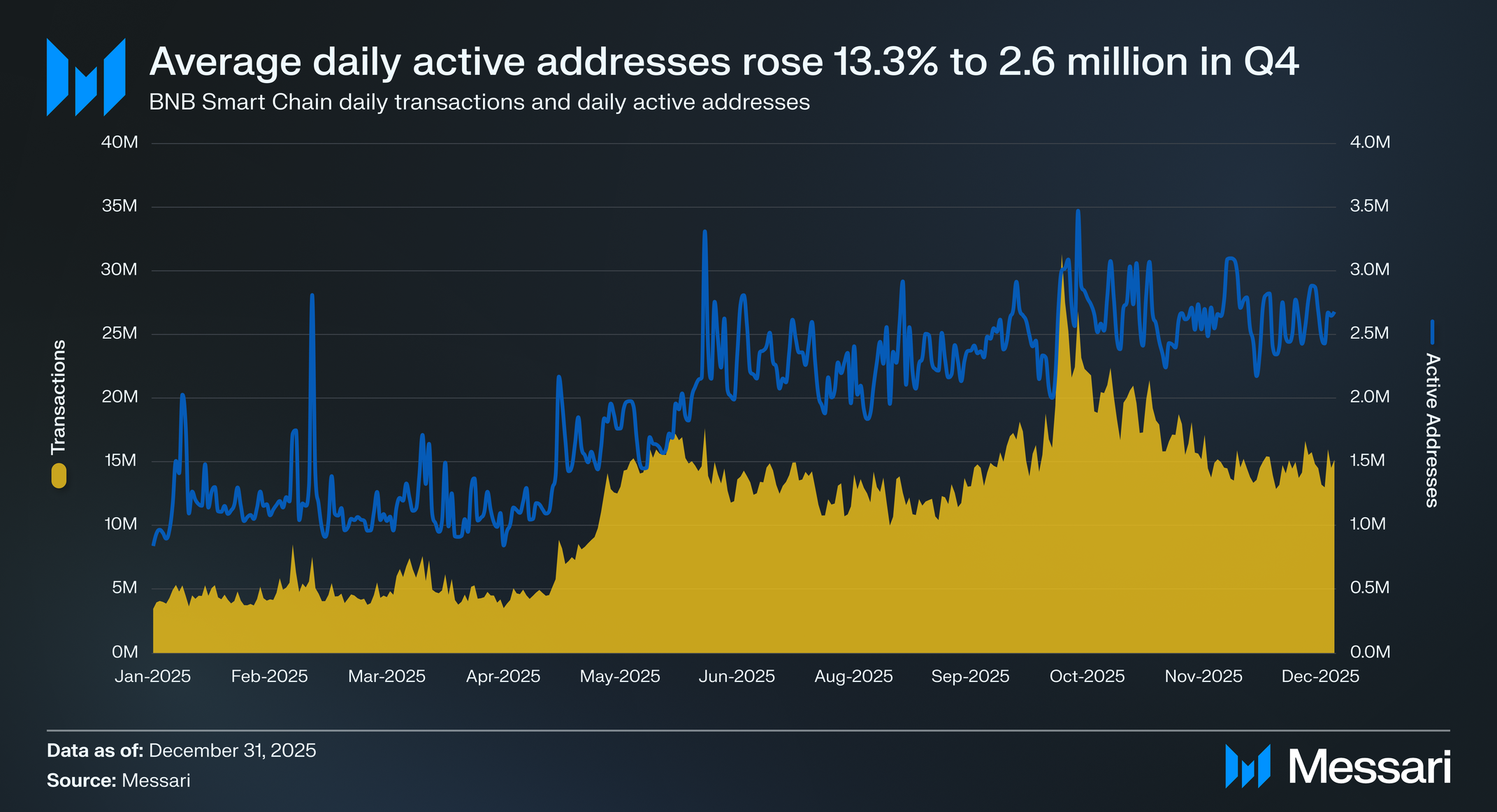Click the Messari wordmark text
1497x812 pixels.
[1370, 767]
